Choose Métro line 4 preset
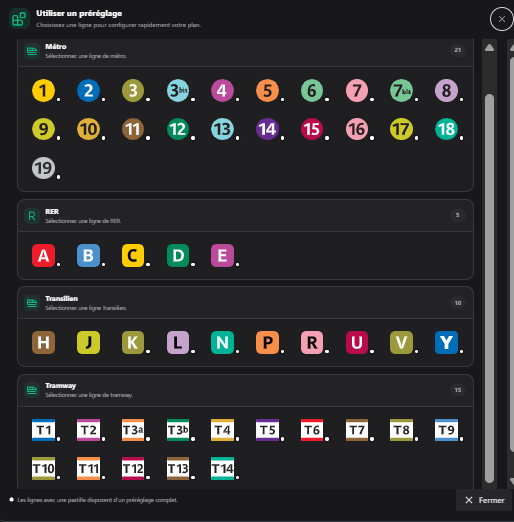This screenshot has height=522, width=514. (222, 90)
